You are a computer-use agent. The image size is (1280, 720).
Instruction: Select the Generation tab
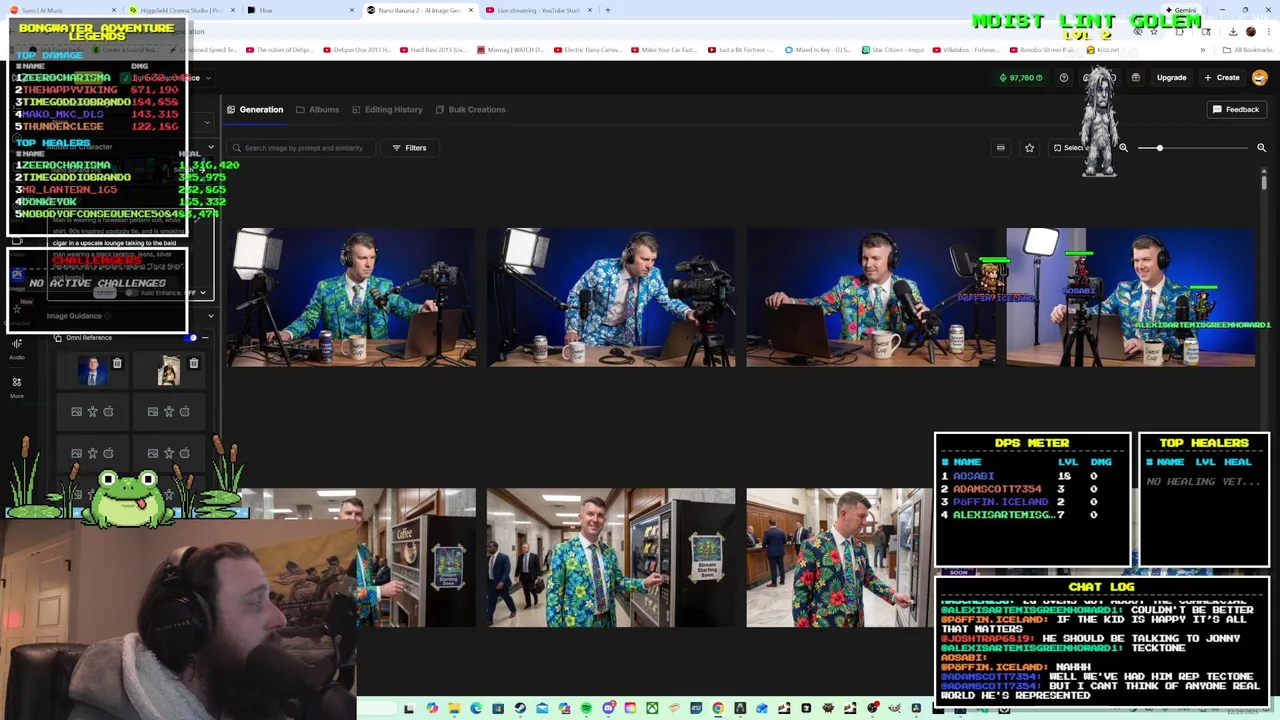[x=255, y=109]
